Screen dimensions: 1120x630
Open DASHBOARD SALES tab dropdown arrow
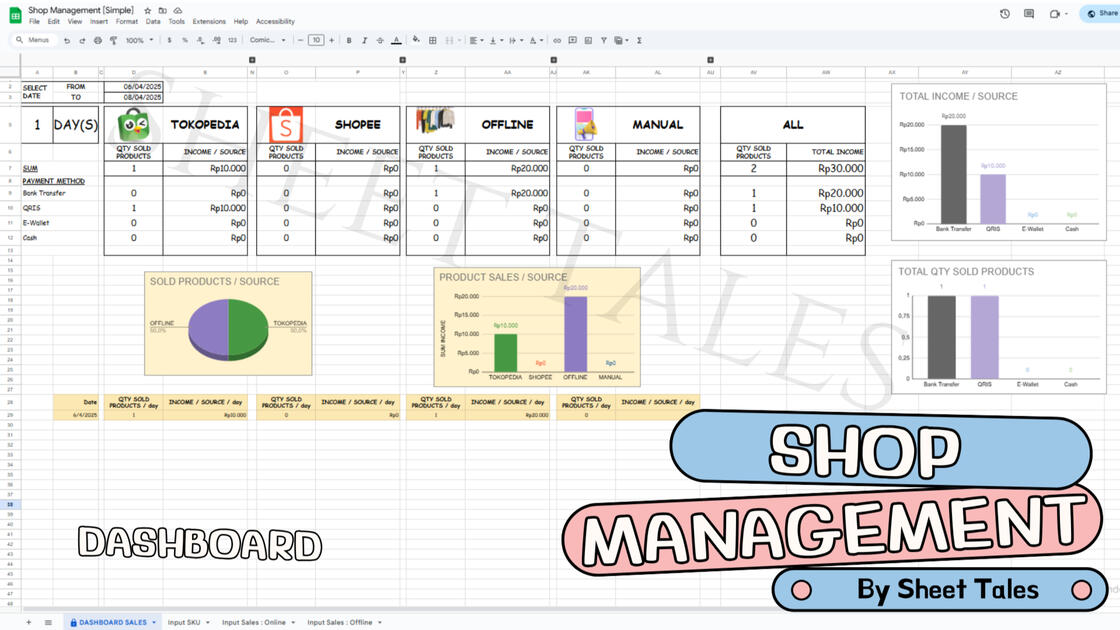(x=154, y=623)
